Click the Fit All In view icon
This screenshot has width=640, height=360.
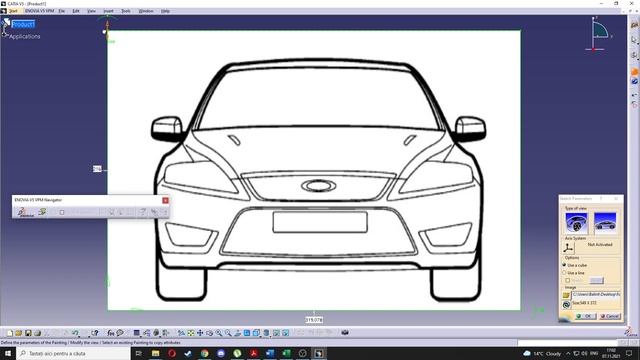click(x=190, y=333)
